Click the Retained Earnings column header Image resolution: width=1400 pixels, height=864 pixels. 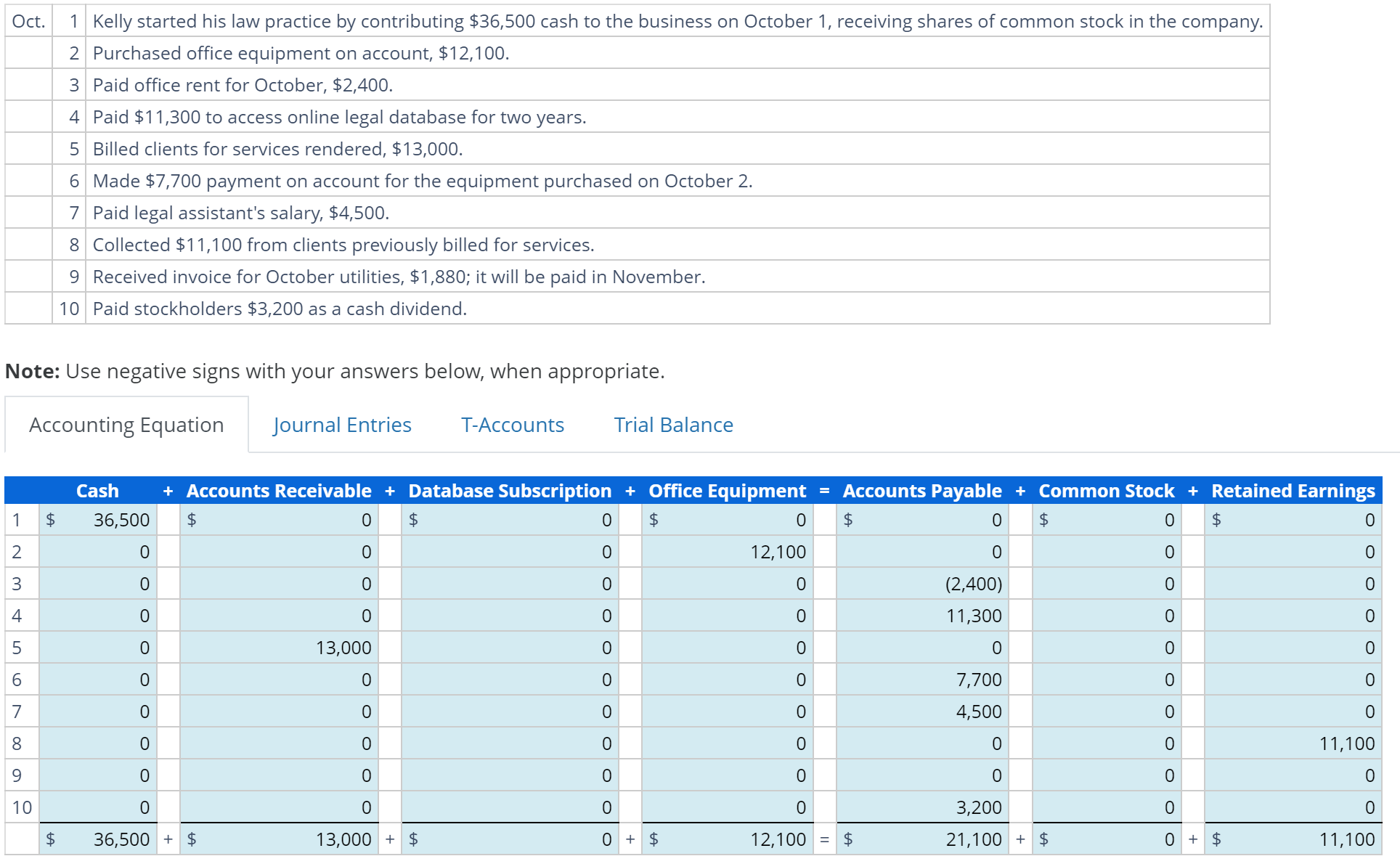coord(1293,491)
